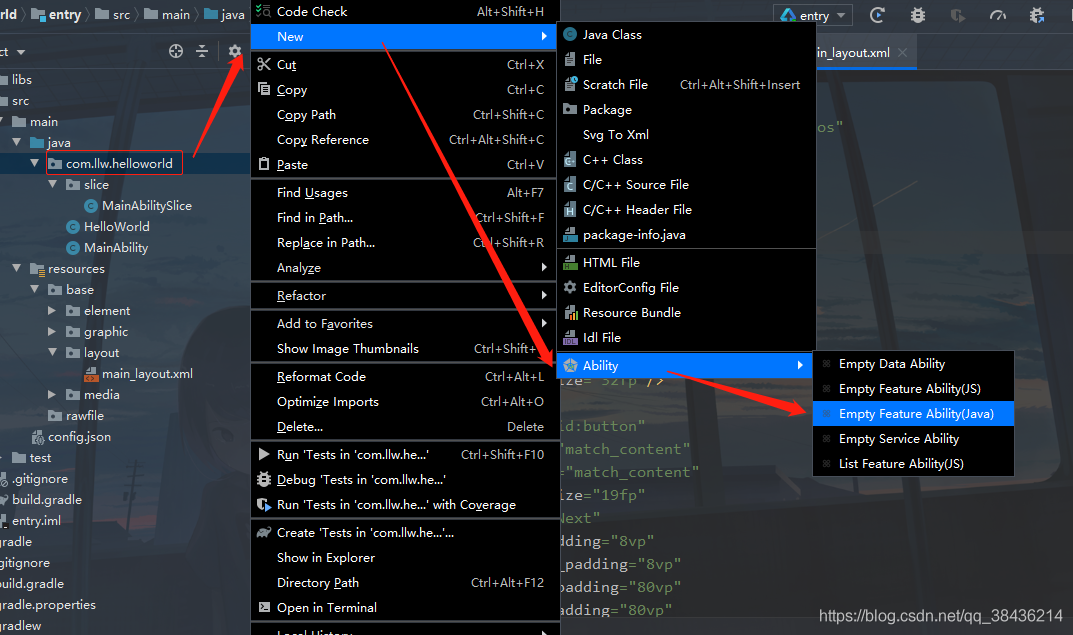
Task: Click Optimize Imports menu item
Action: coord(405,402)
